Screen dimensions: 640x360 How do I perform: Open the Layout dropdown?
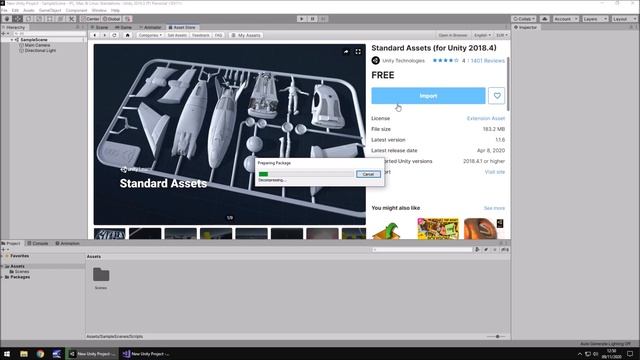(x=624, y=19)
